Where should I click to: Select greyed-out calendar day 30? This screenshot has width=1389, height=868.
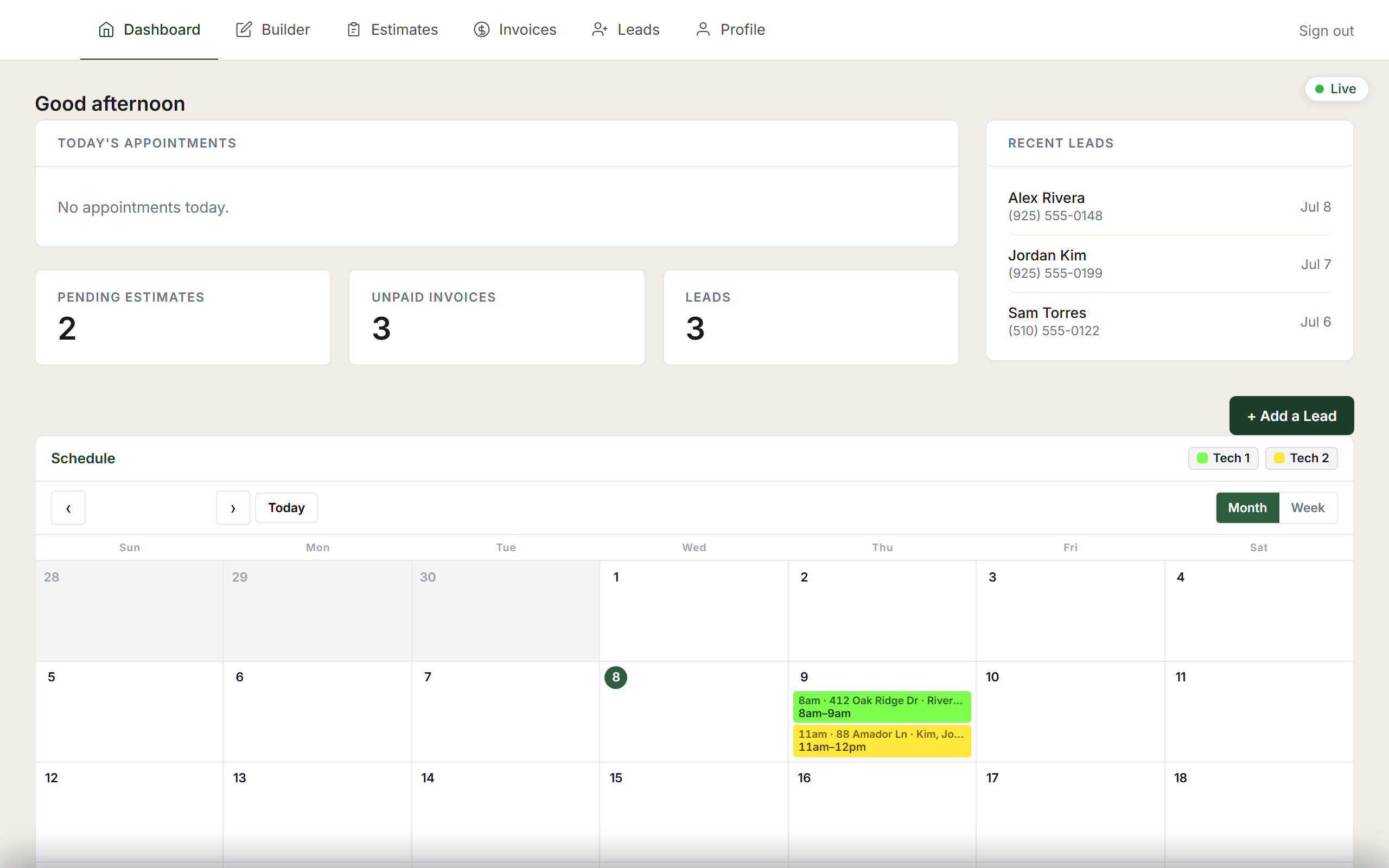pyautogui.click(x=428, y=577)
